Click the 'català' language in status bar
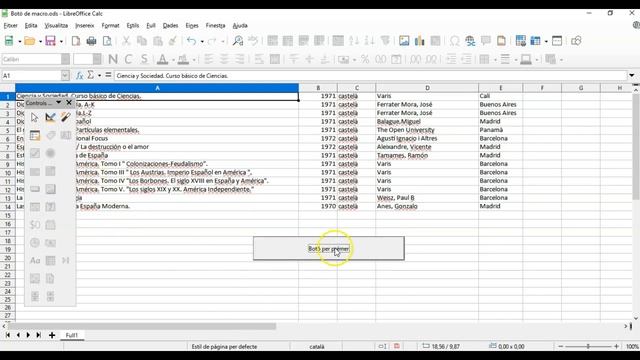Viewport: 640px width, 360px height. (317, 347)
